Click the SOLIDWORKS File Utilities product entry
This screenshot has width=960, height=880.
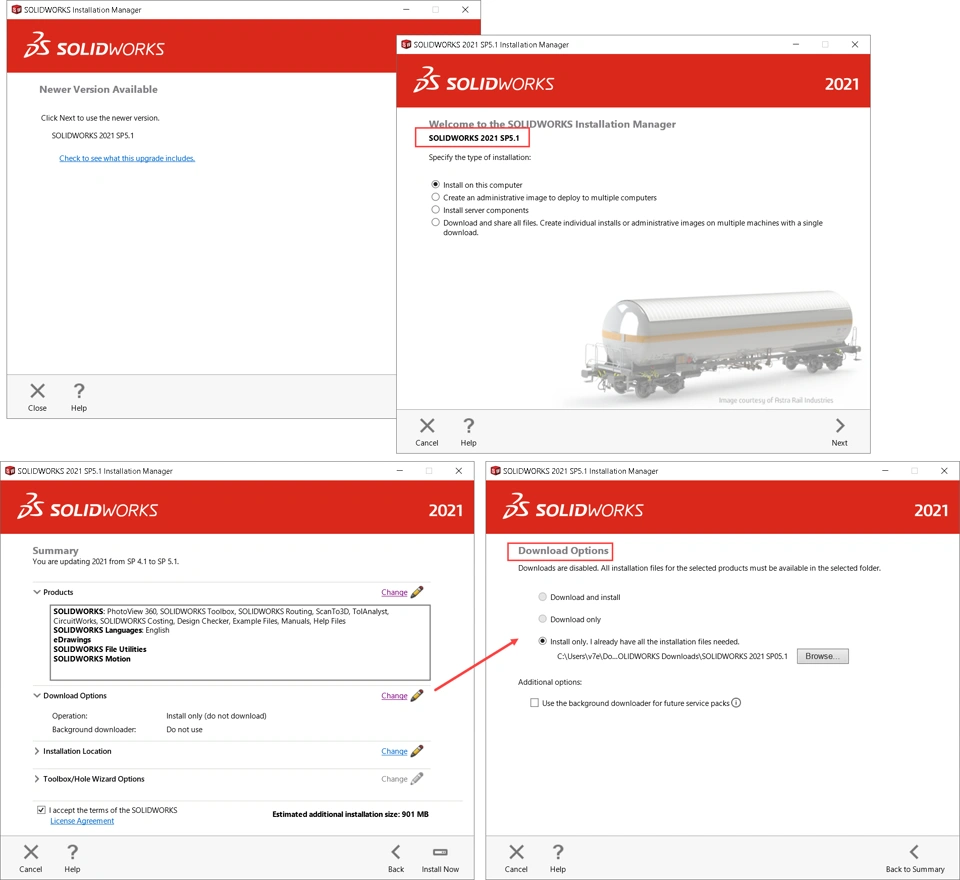click(x=100, y=649)
